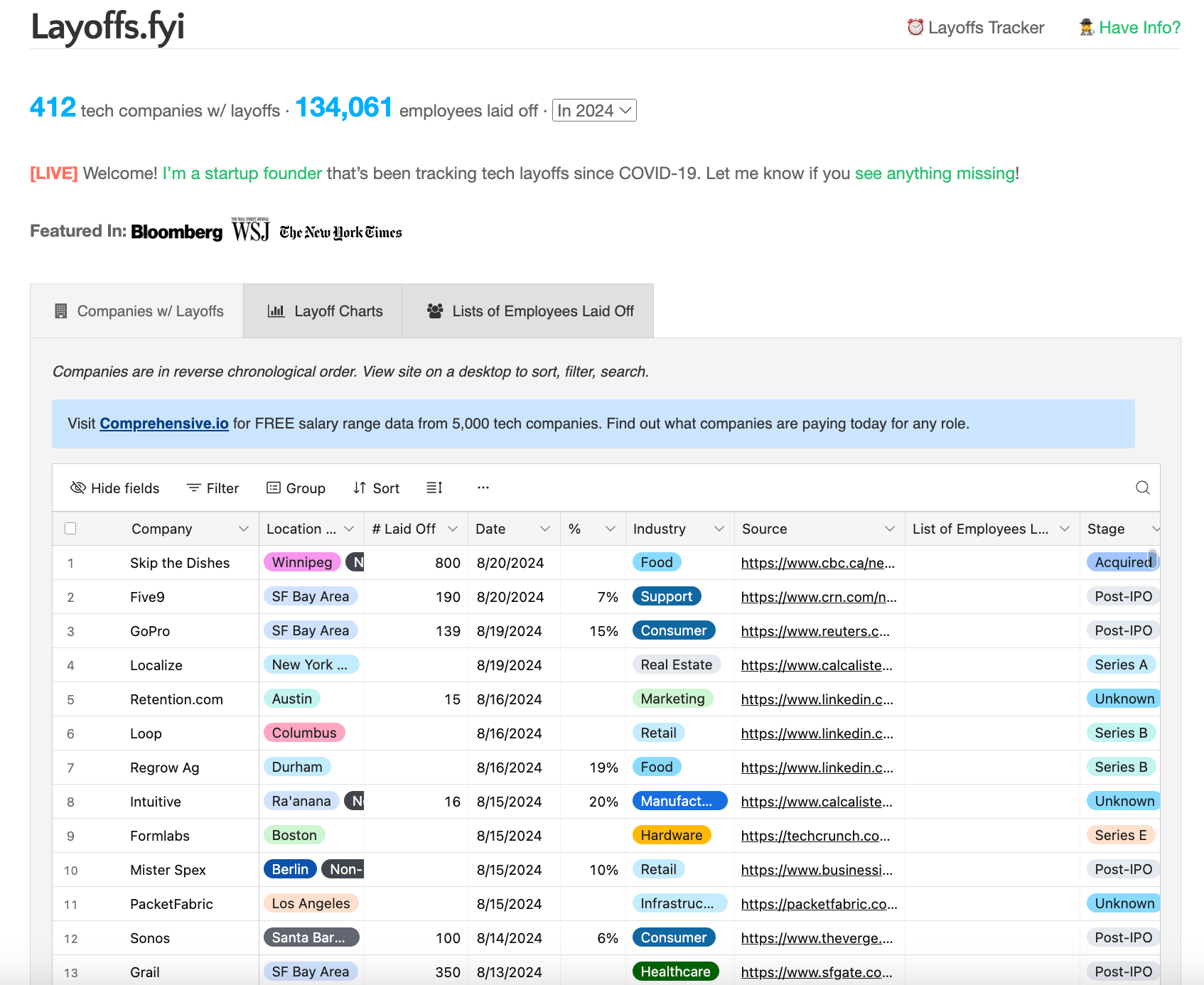Click the table search magnifier icon
Image resolution: width=1204 pixels, height=985 pixels.
(x=1143, y=488)
